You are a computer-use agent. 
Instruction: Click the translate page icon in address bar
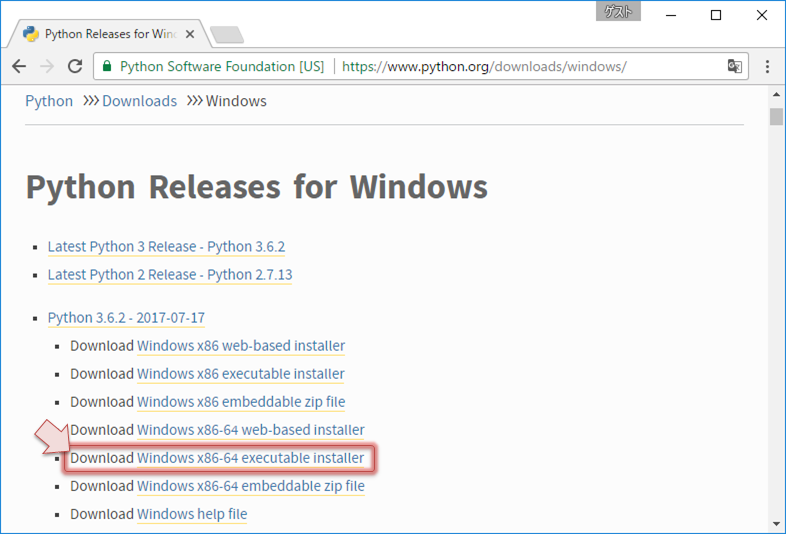pyautogui.click(x=735, y=67)
